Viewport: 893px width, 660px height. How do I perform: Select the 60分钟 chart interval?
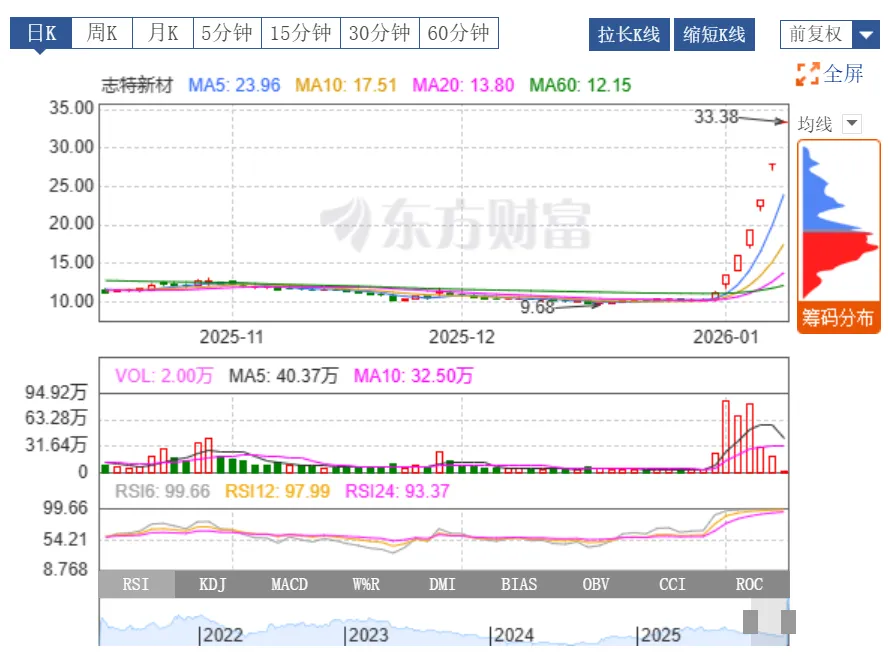pos(459,33)
